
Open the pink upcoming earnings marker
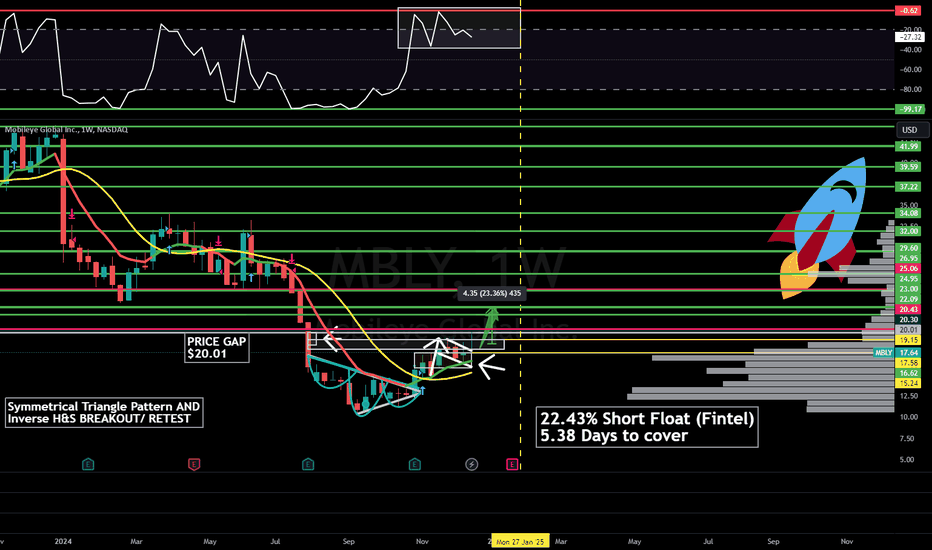512,464
